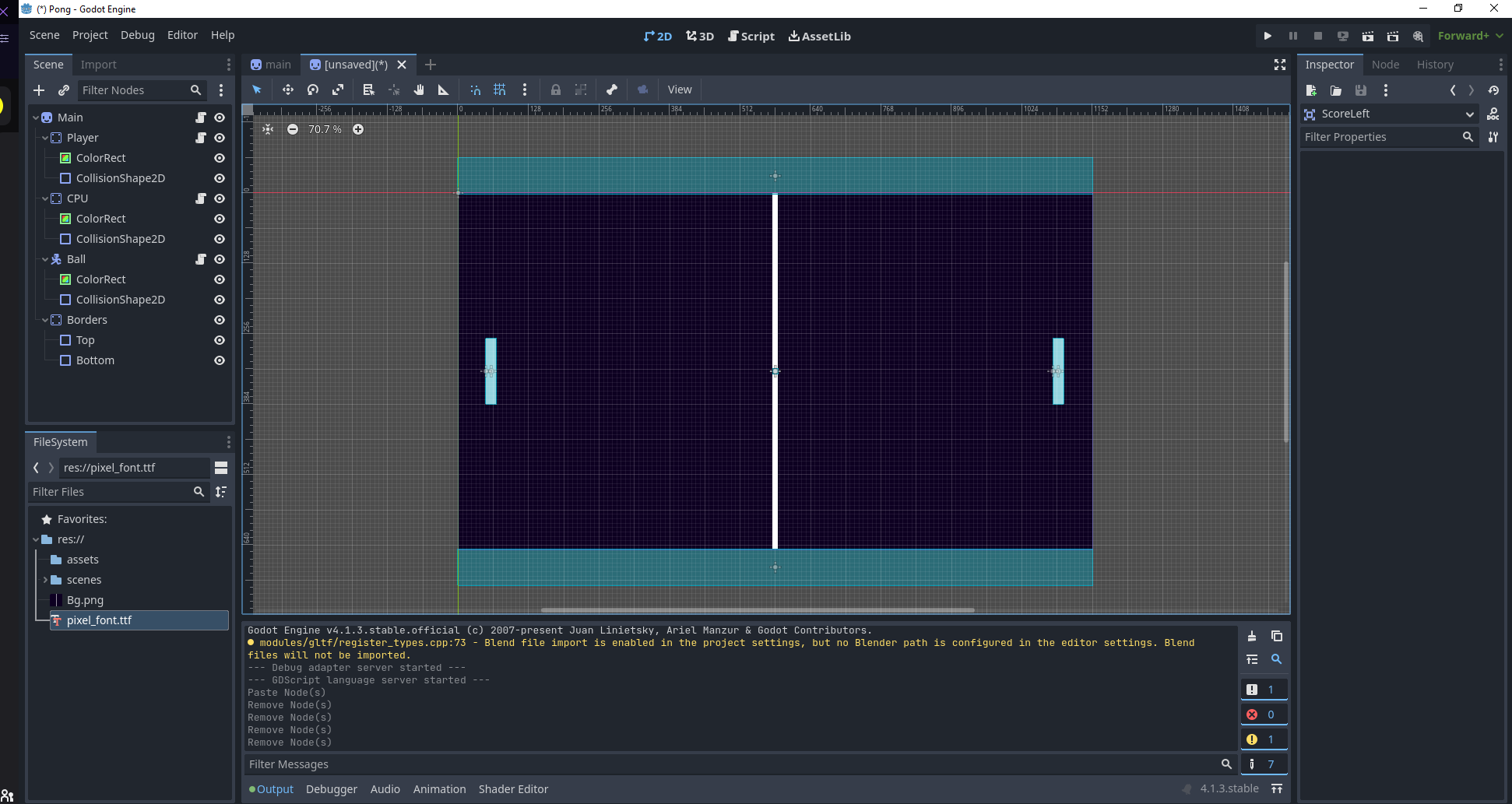
Task: Lock selected node with the lock icon
Action: pos(556,90)
